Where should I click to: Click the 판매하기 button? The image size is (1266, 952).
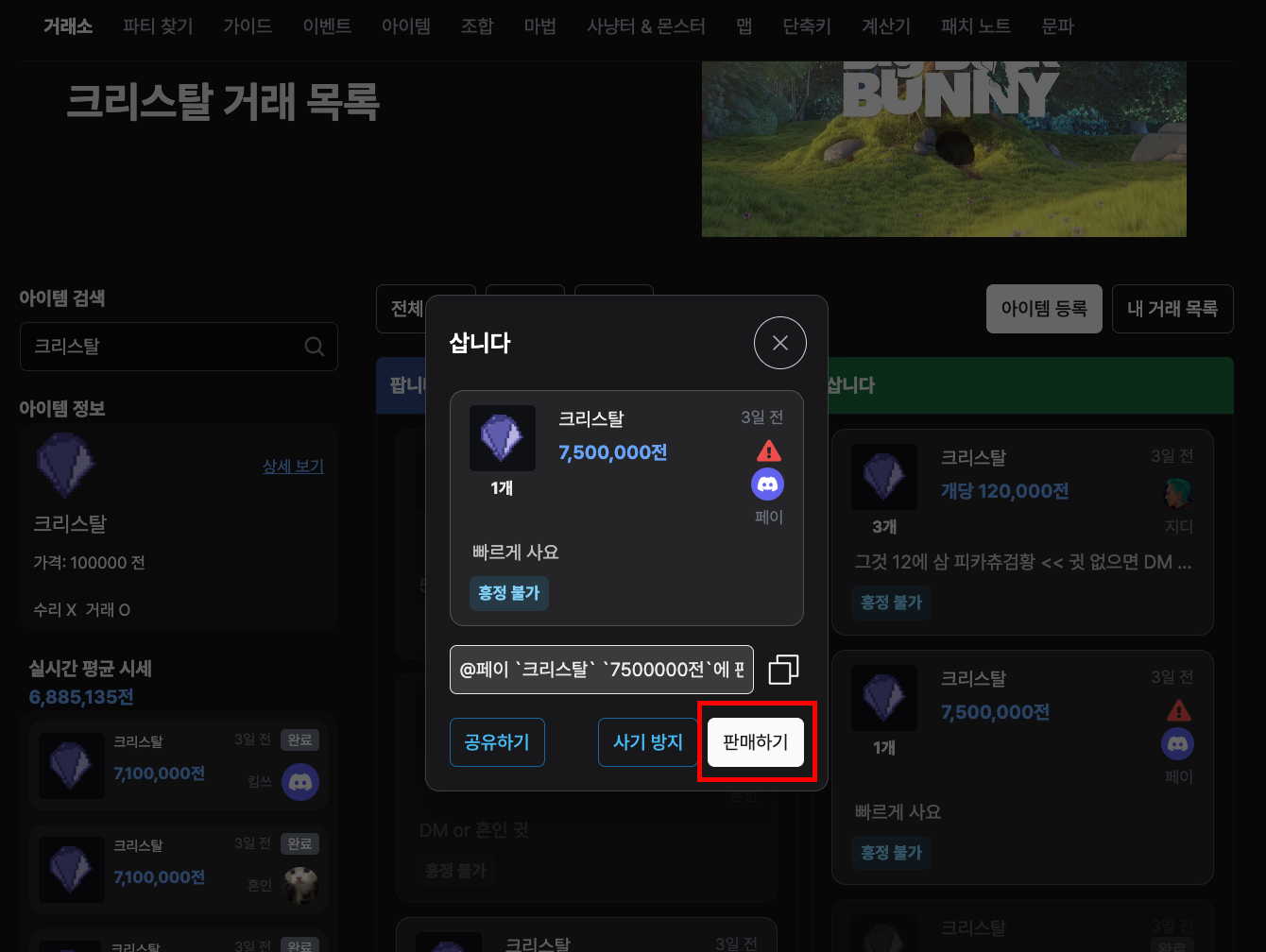[x=756, y=742]
